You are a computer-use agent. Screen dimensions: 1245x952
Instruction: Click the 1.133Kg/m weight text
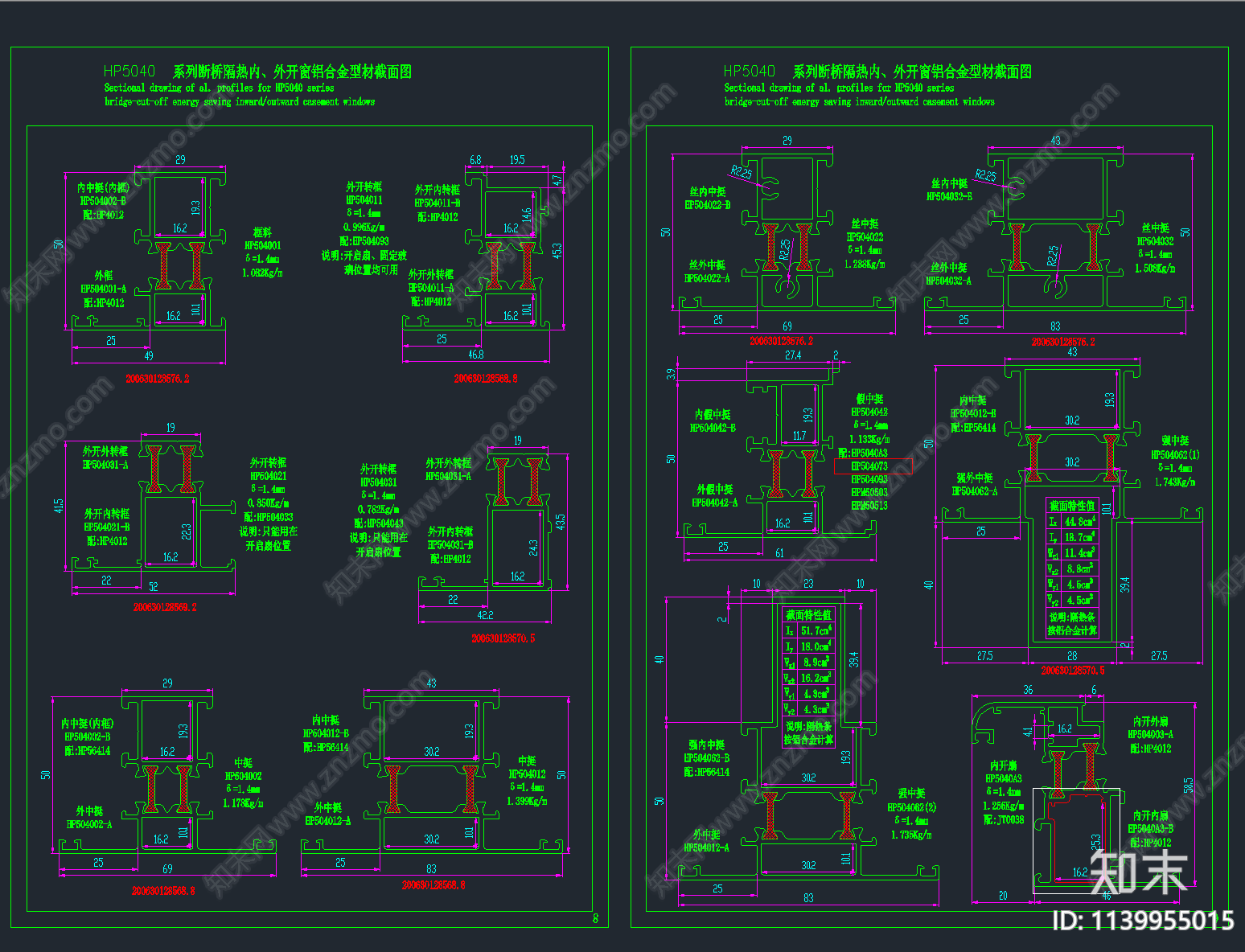tap(869, 439)
